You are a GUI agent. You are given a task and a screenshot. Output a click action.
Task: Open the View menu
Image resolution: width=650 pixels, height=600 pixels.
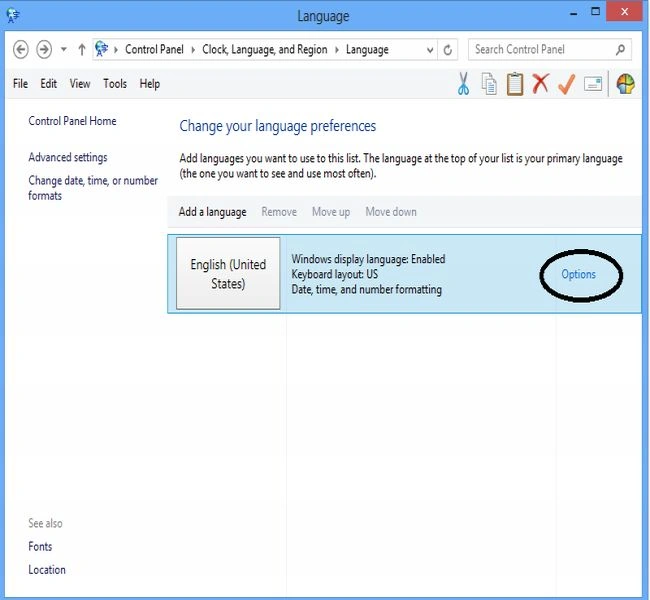(x=80, y=84)
